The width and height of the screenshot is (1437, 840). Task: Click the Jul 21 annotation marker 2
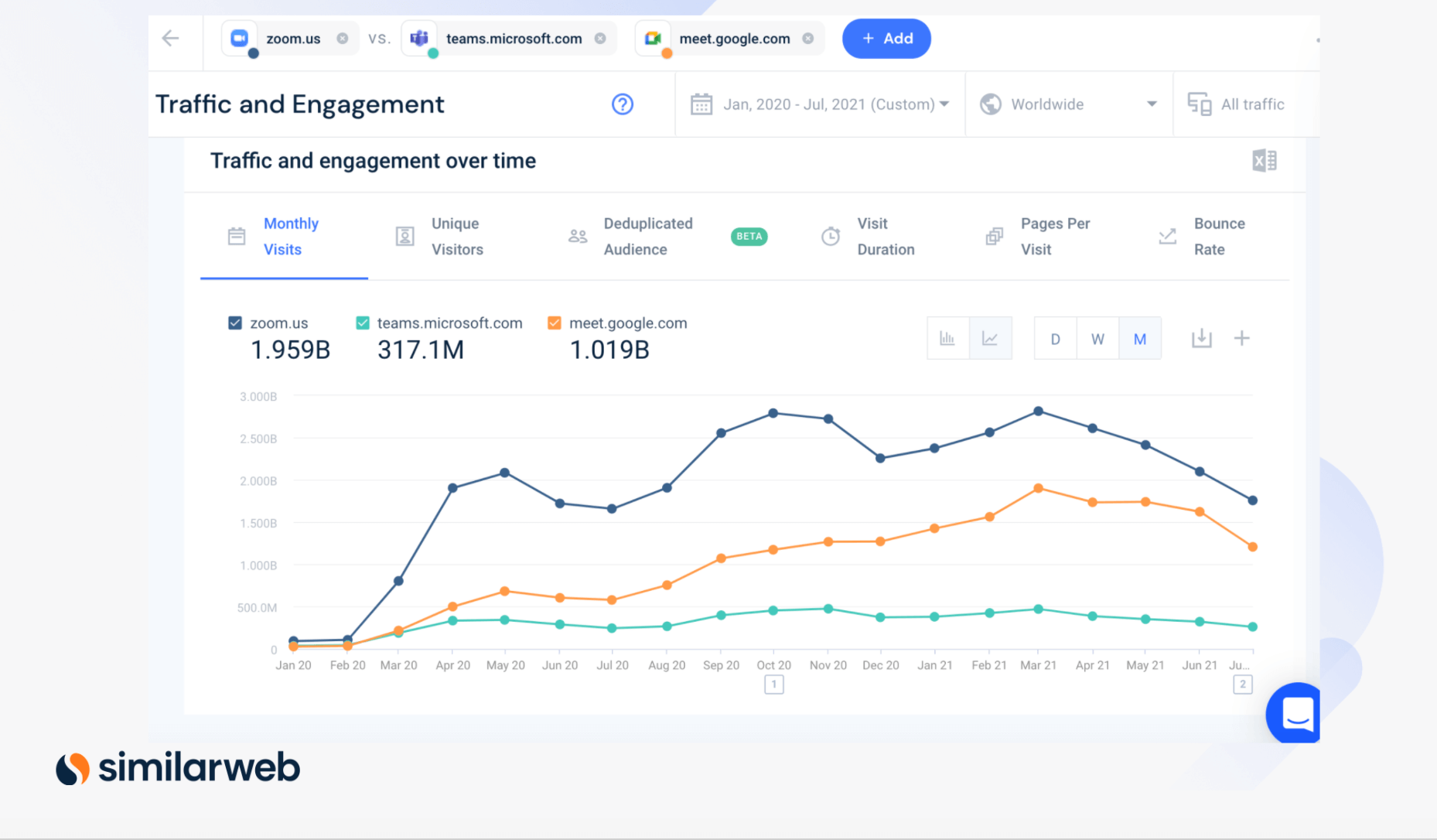pos(1243,685)
